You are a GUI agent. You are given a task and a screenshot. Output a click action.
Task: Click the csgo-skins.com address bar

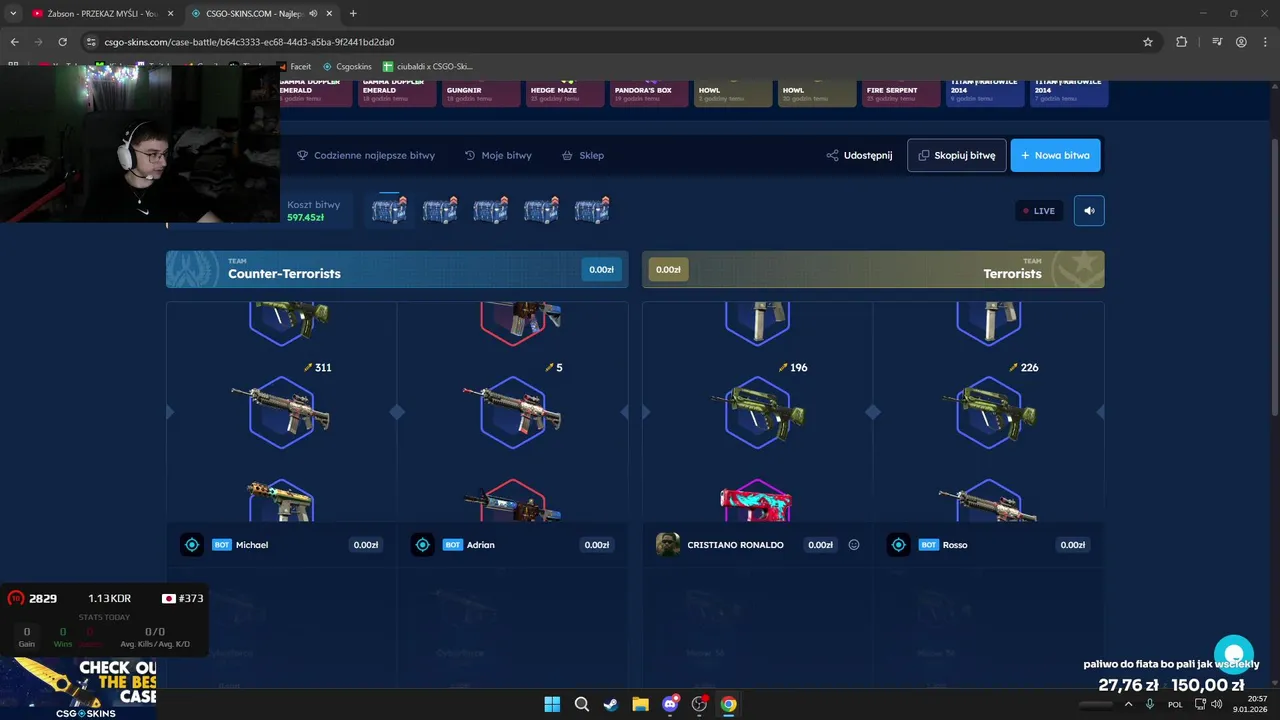click(x=620, y=42)
